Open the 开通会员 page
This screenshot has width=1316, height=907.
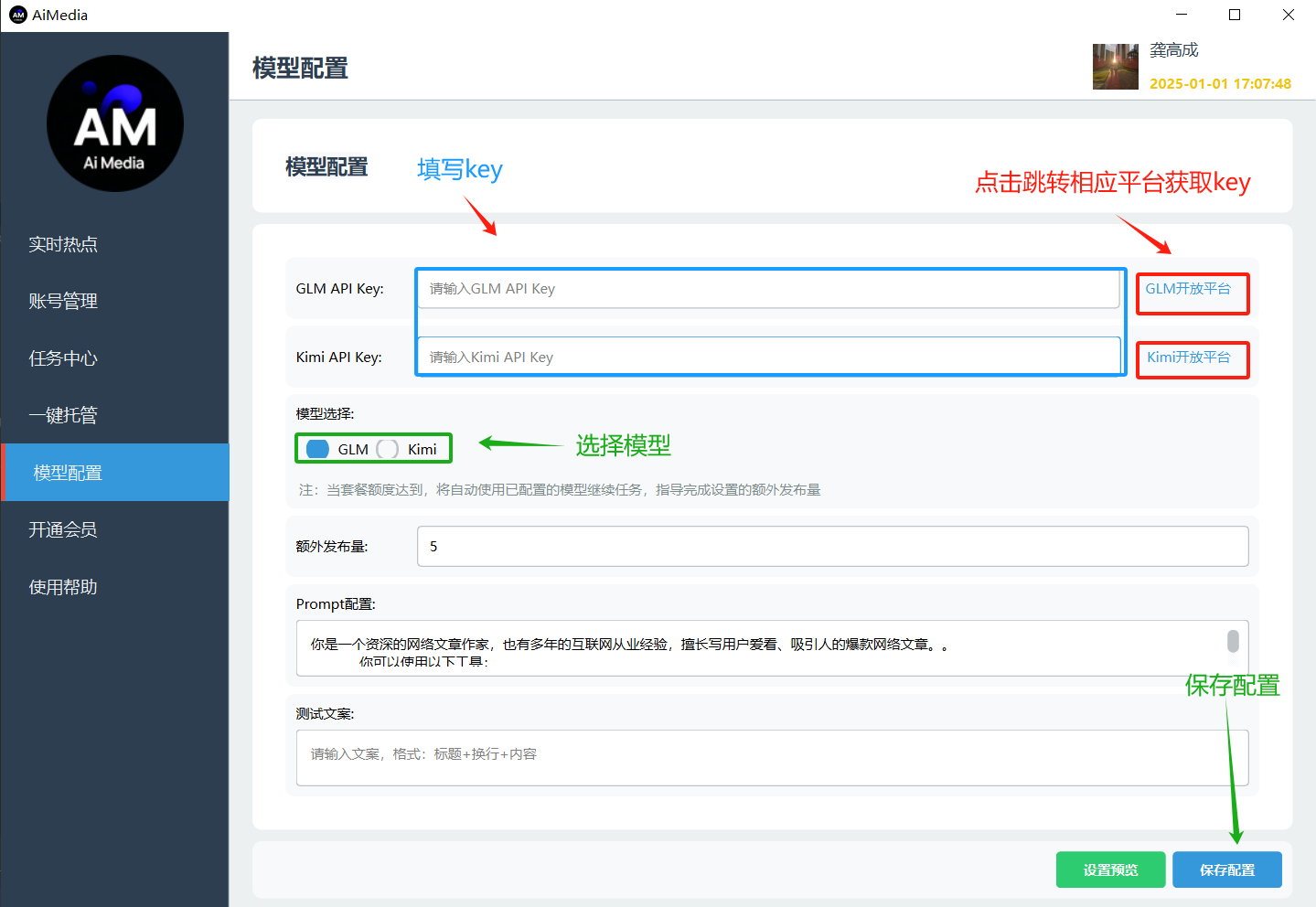pos(62,529)
